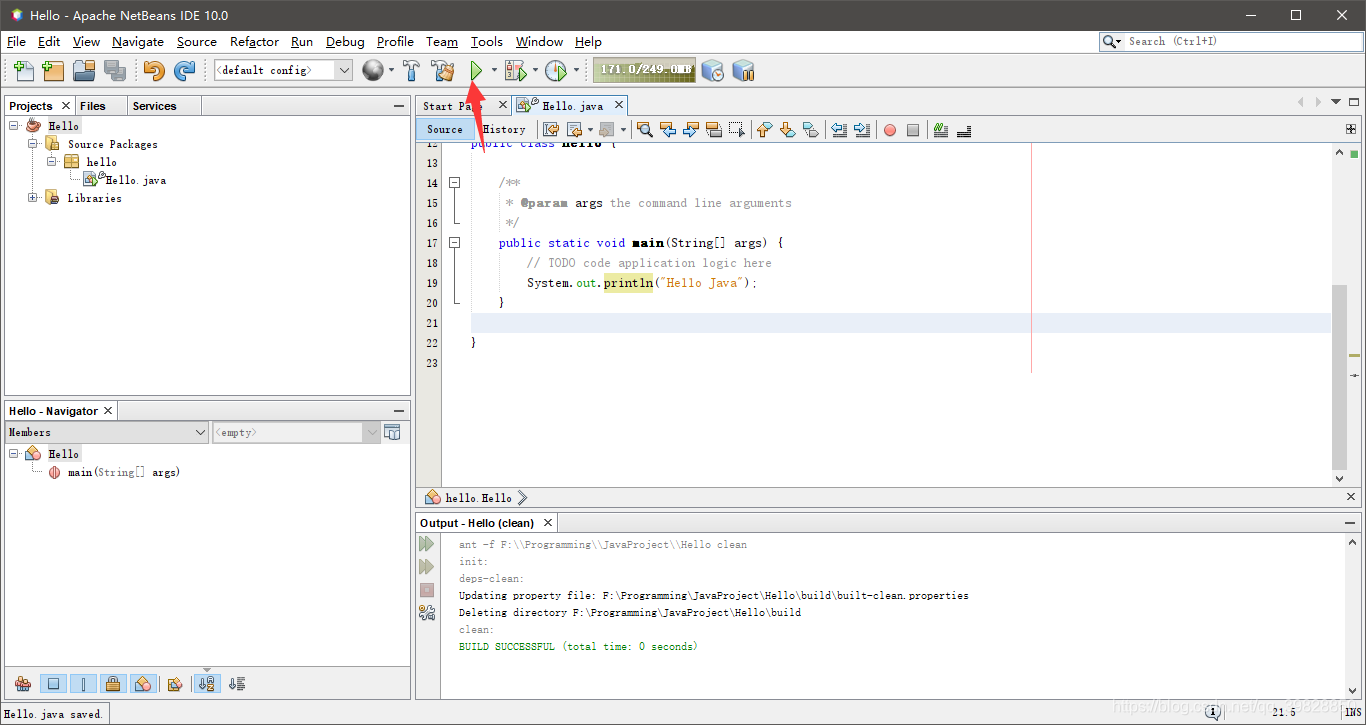Click the Uncomment editor toolbar icon
Viewport: 1366px width, 725px height.
point(964,130)
